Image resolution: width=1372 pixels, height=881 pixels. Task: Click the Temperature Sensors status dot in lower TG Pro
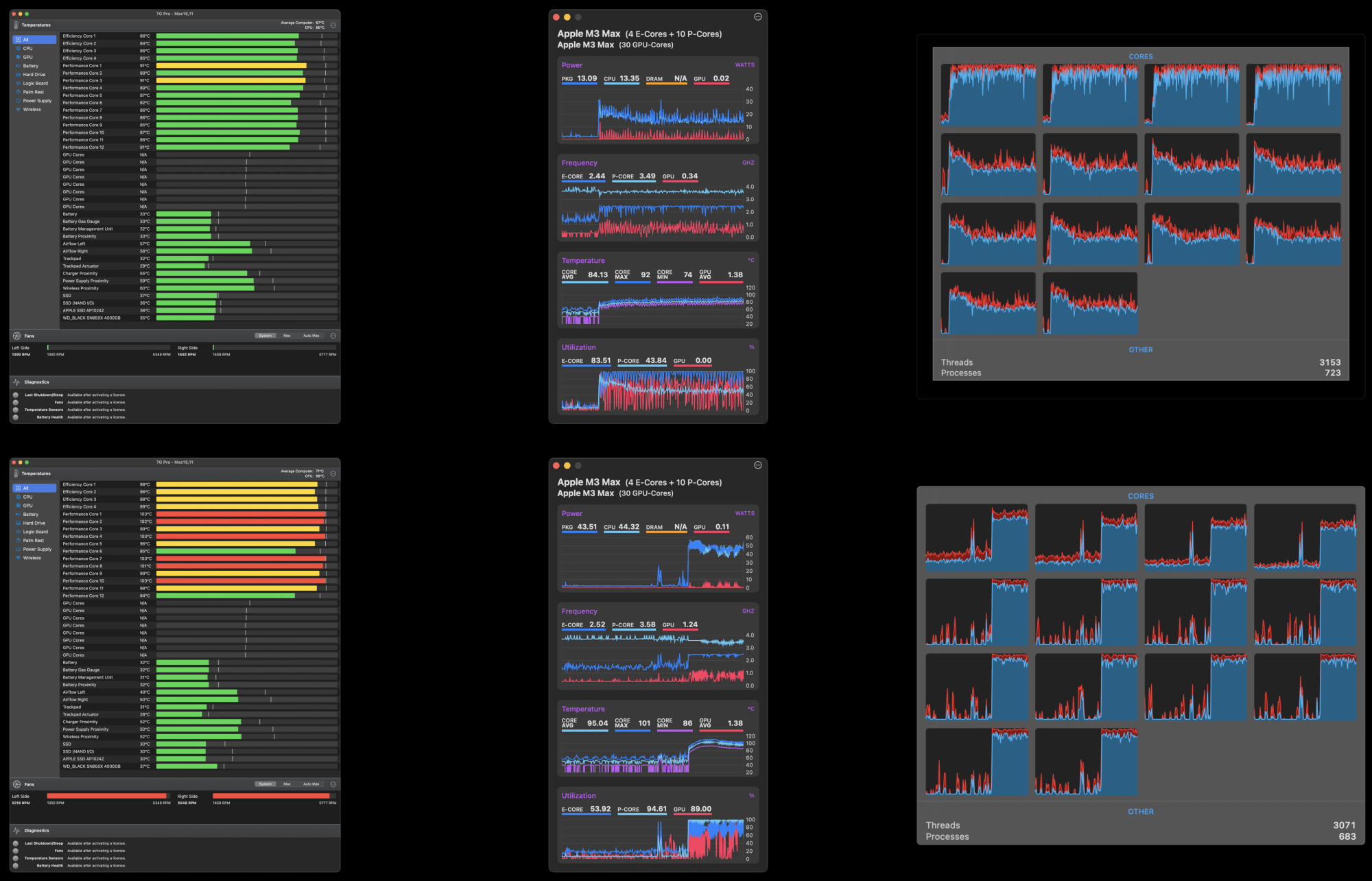click(16, 858)
